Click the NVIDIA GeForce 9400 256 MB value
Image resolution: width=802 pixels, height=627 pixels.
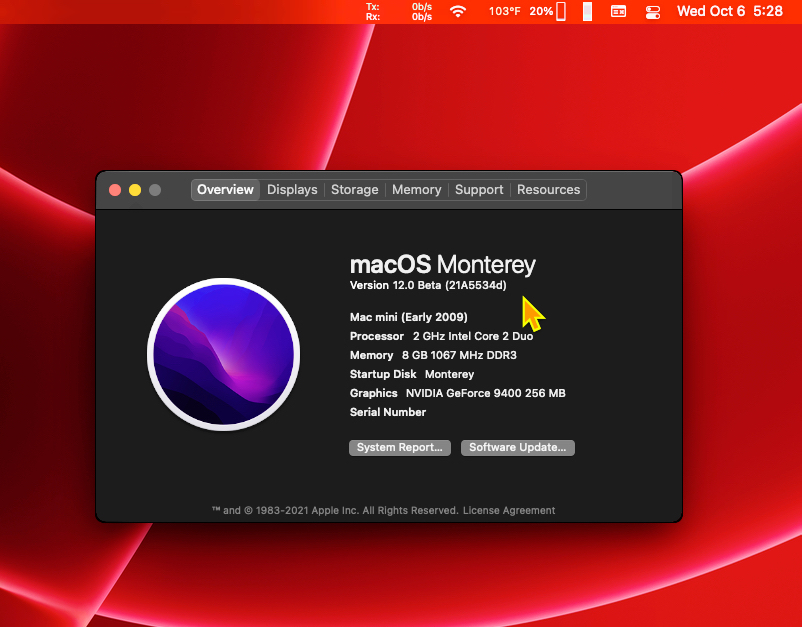coord(486,393)
